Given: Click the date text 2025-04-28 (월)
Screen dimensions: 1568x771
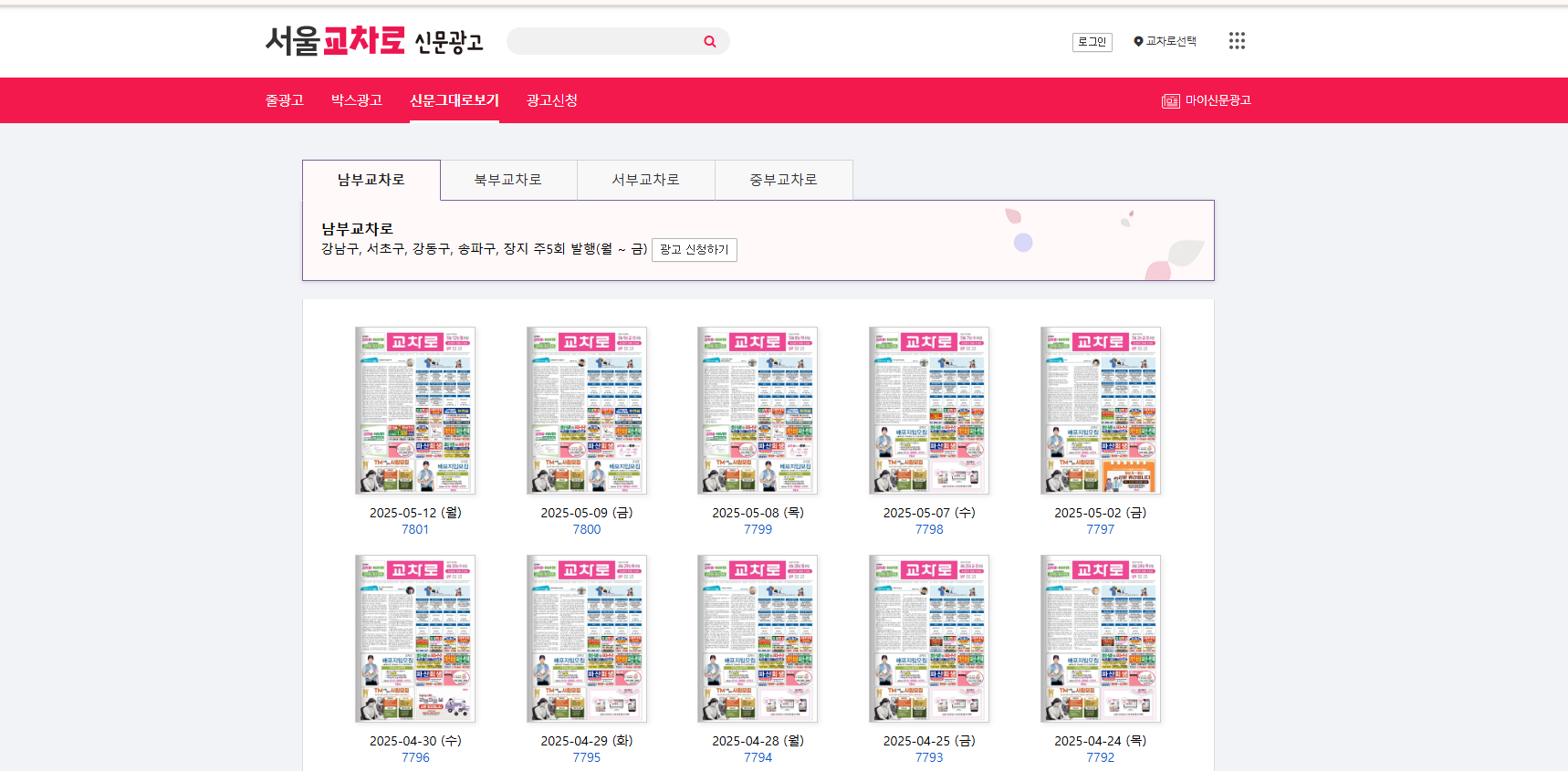Looking at the screenshot, I should (x=758, y=741).
